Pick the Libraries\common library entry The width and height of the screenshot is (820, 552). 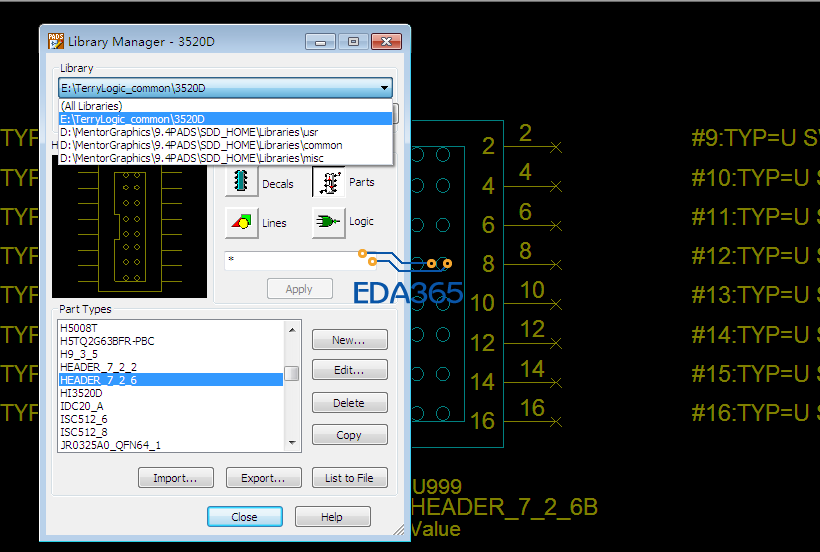225,145
